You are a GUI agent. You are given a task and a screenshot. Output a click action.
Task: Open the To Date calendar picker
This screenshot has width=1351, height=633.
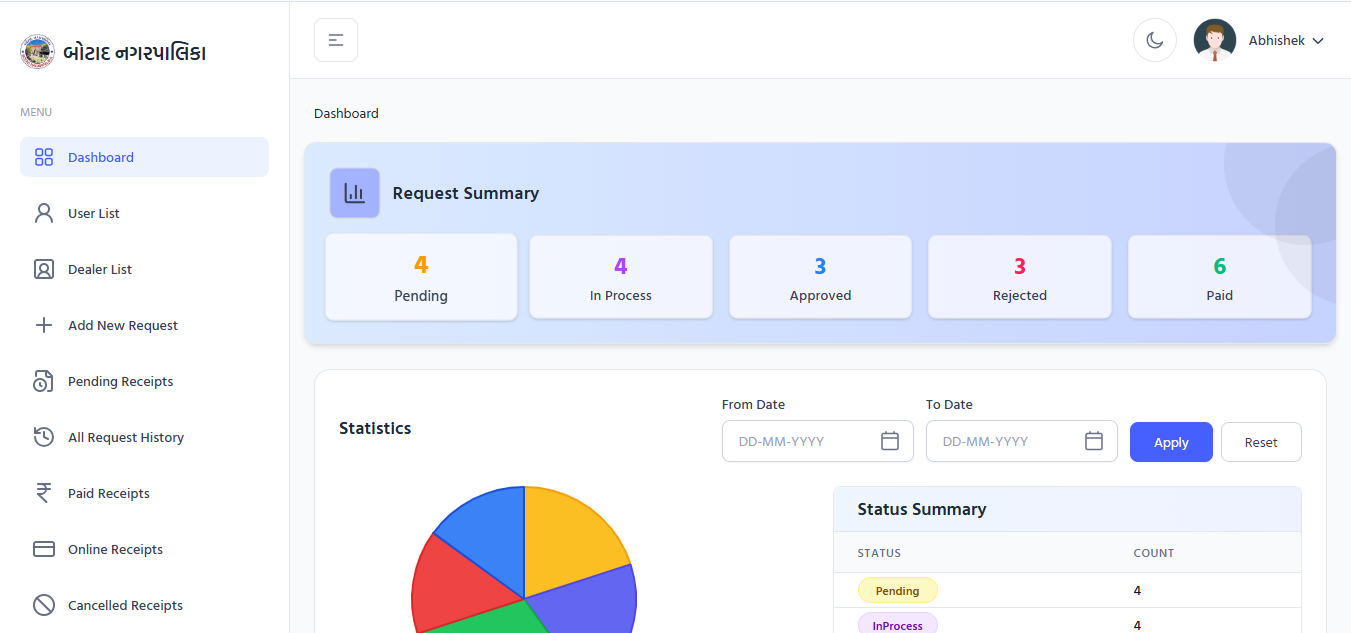tap(1093, 441)
